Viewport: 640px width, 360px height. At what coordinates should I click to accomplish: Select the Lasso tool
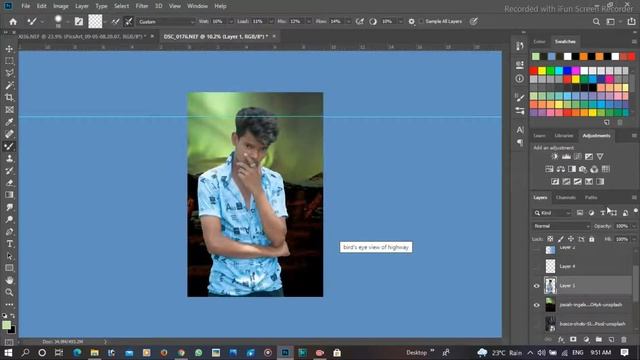[x=9, y=73]
